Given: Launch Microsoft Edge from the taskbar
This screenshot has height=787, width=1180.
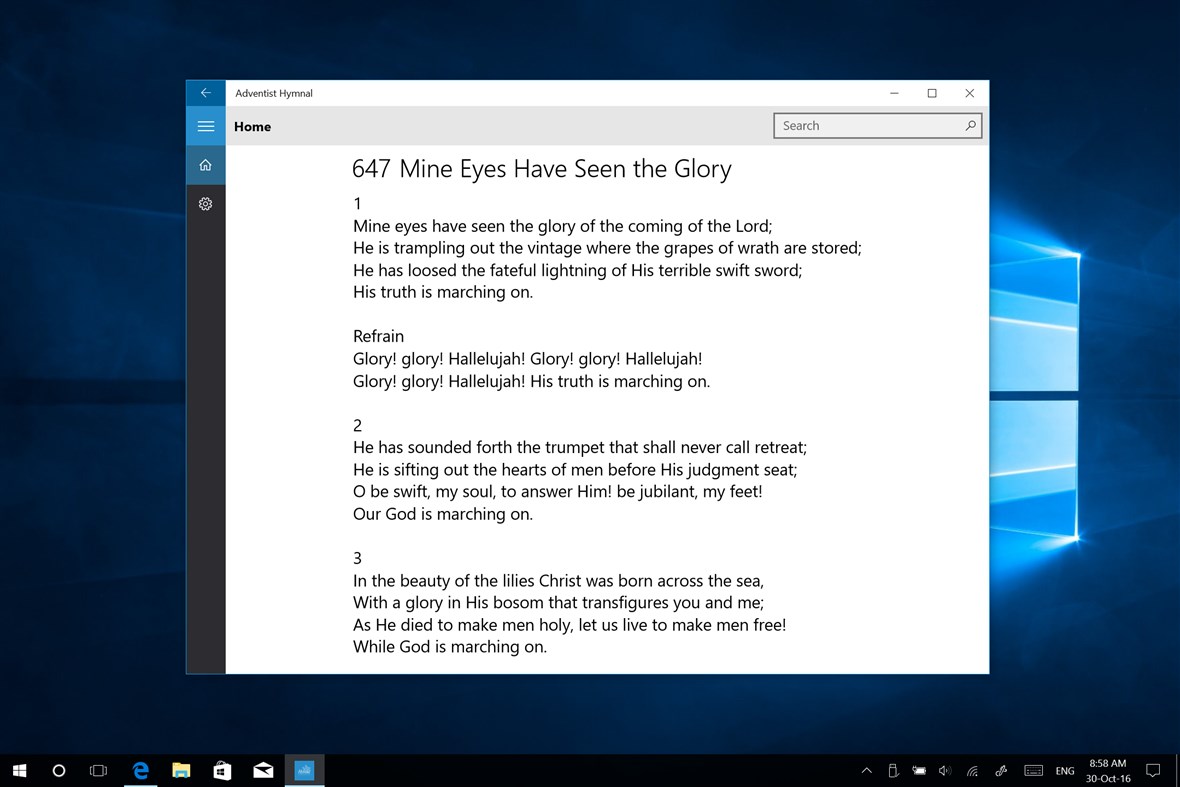Looking at the screenshot, I should point(140,770).
